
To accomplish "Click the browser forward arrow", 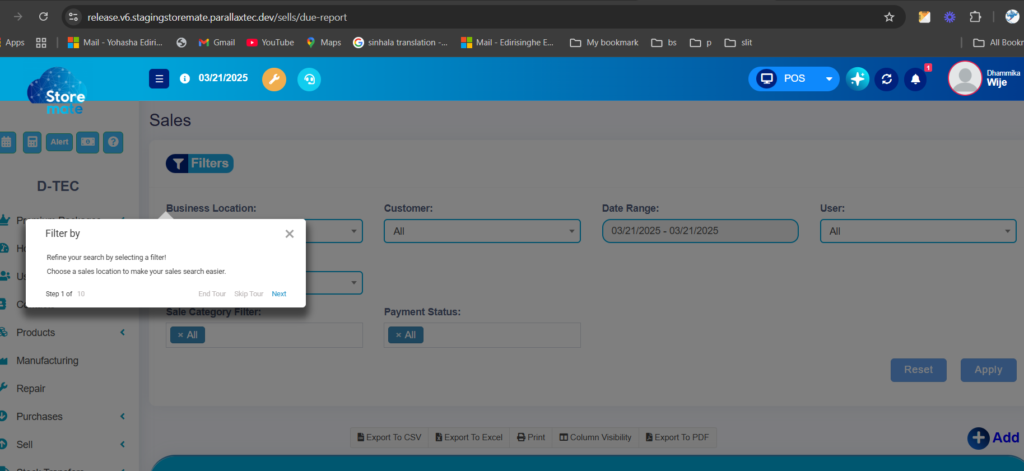I will pos(18,17).
